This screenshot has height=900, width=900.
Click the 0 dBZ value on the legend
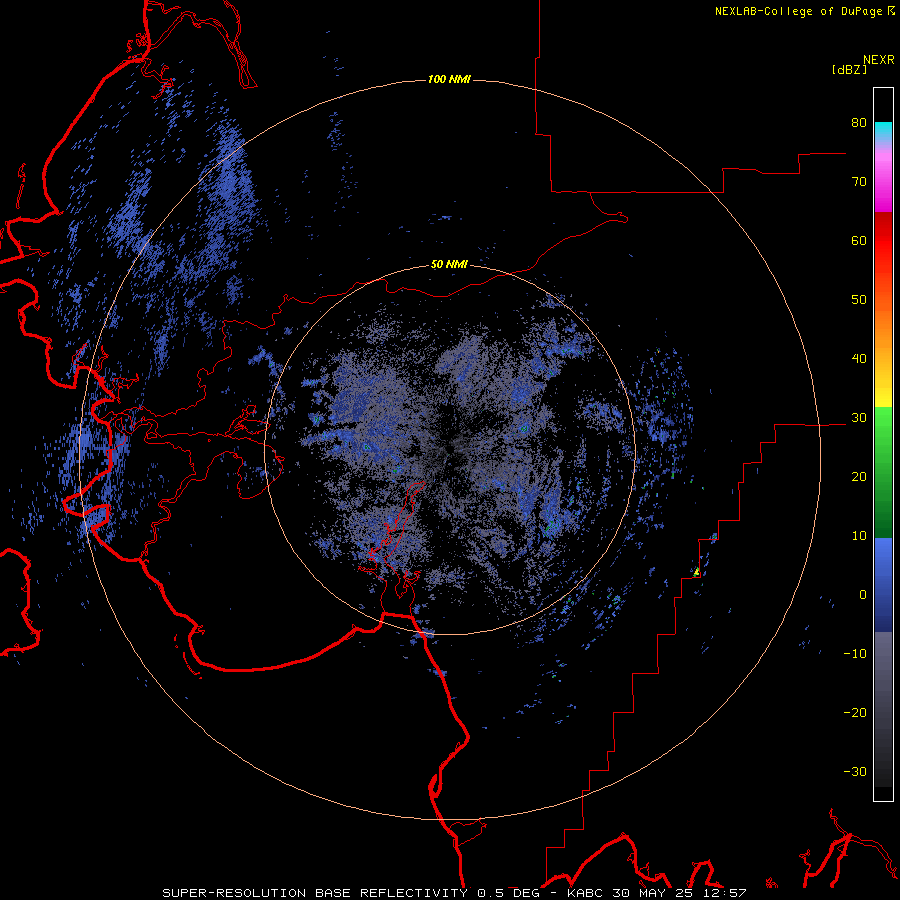tap(863, 595)
